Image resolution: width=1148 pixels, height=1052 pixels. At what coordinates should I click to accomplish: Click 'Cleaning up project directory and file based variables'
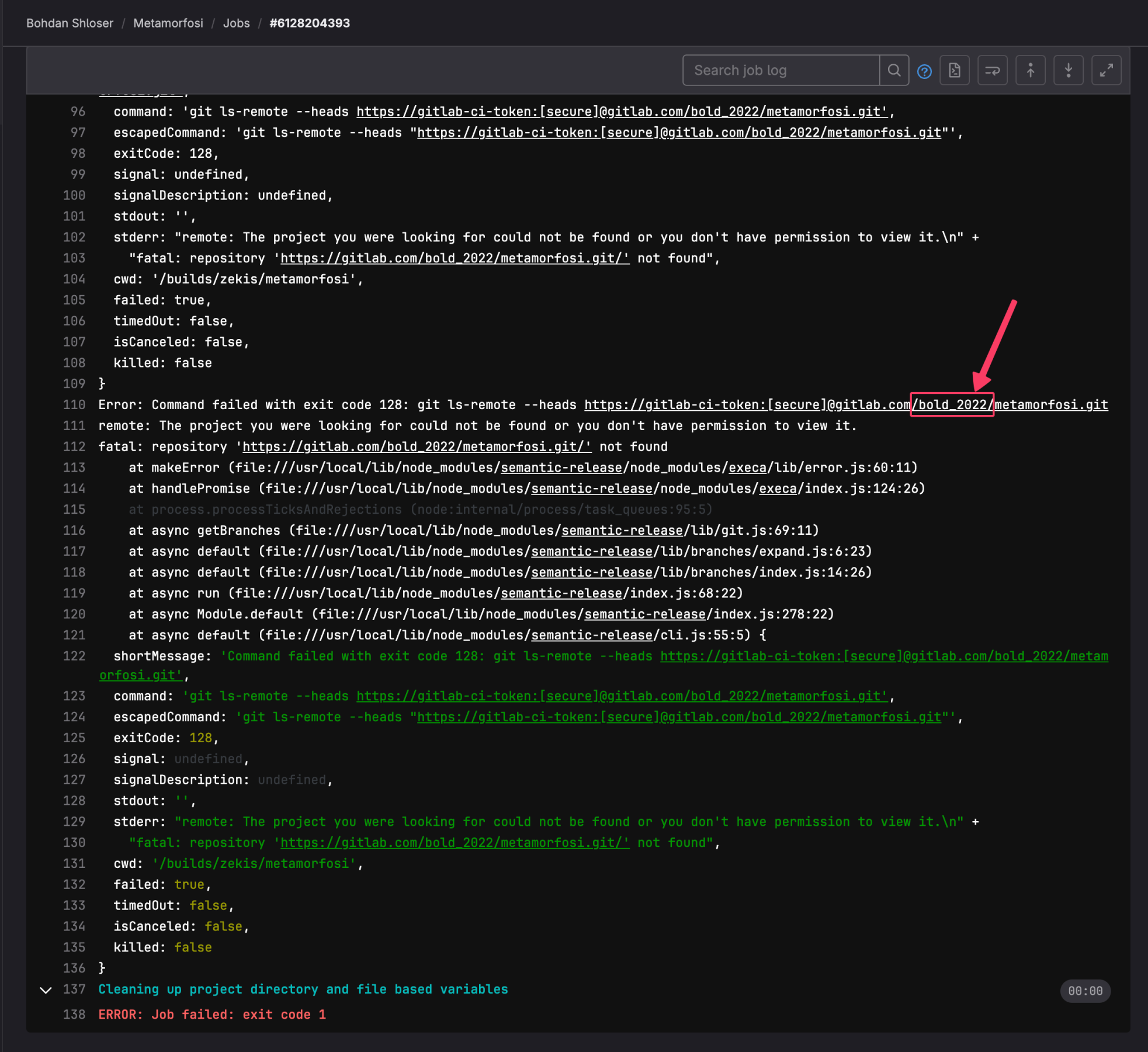303,989
